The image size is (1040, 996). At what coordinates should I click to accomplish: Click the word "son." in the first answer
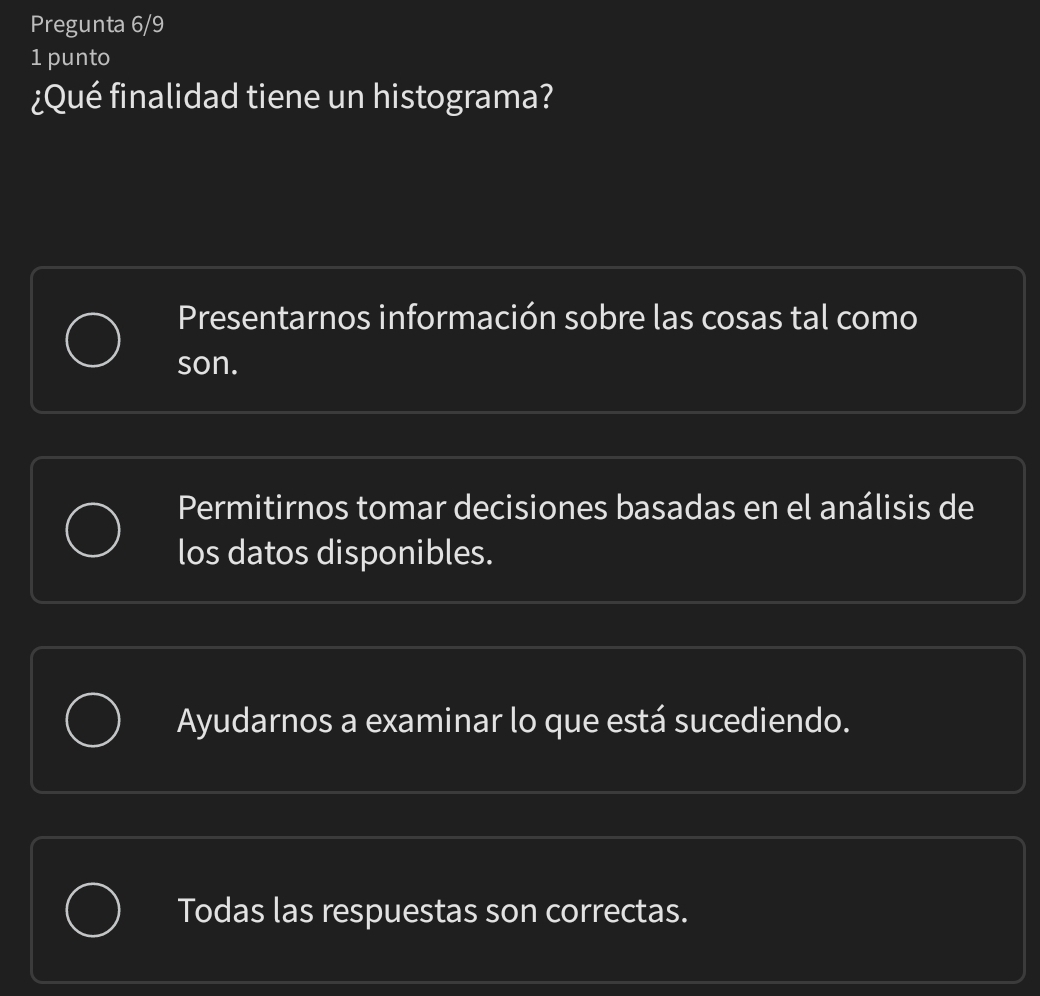pos(208,363)
